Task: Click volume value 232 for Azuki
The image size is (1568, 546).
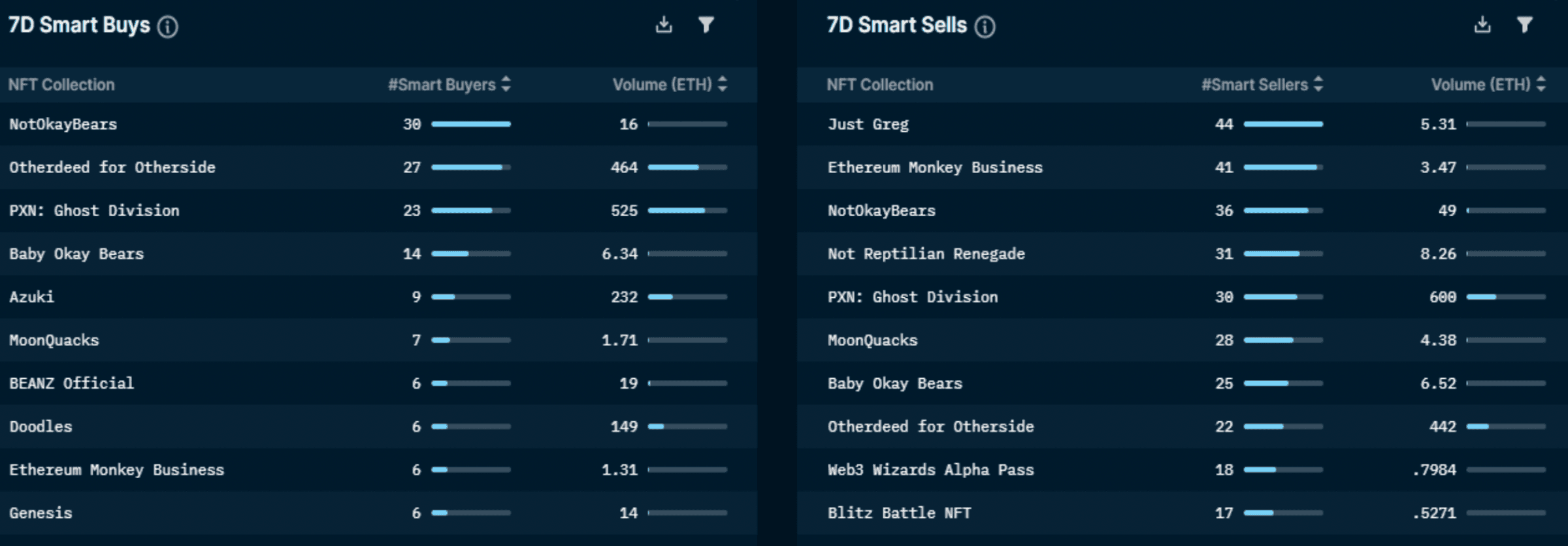Action: 624,297
